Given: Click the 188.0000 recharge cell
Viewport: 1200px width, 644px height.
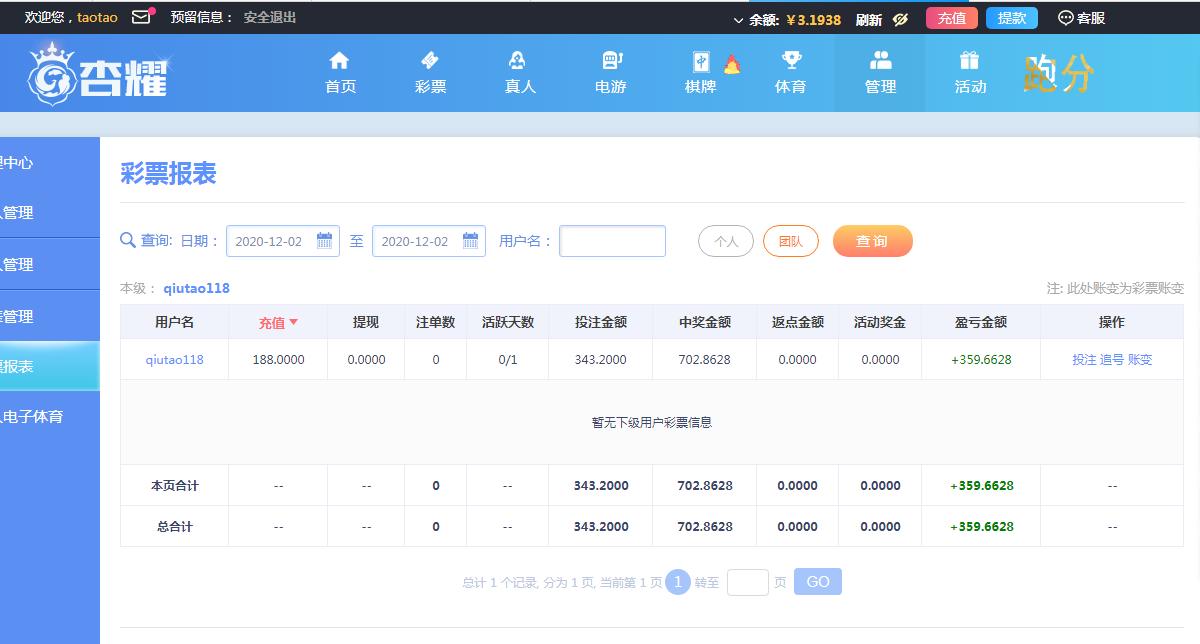Looking at the screenshot, I should (278, 359).
